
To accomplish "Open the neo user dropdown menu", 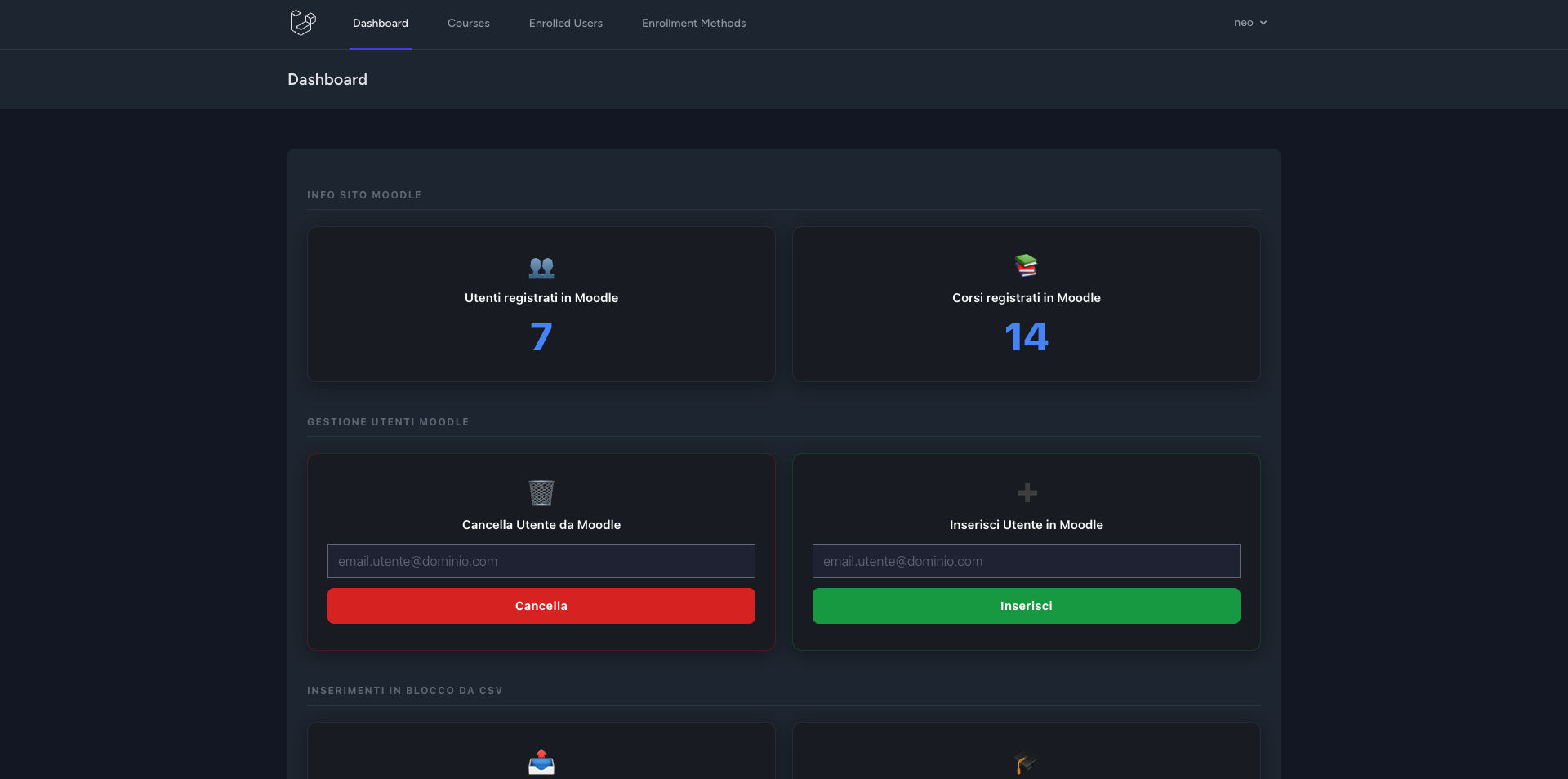I will (x=1250, y=23).
